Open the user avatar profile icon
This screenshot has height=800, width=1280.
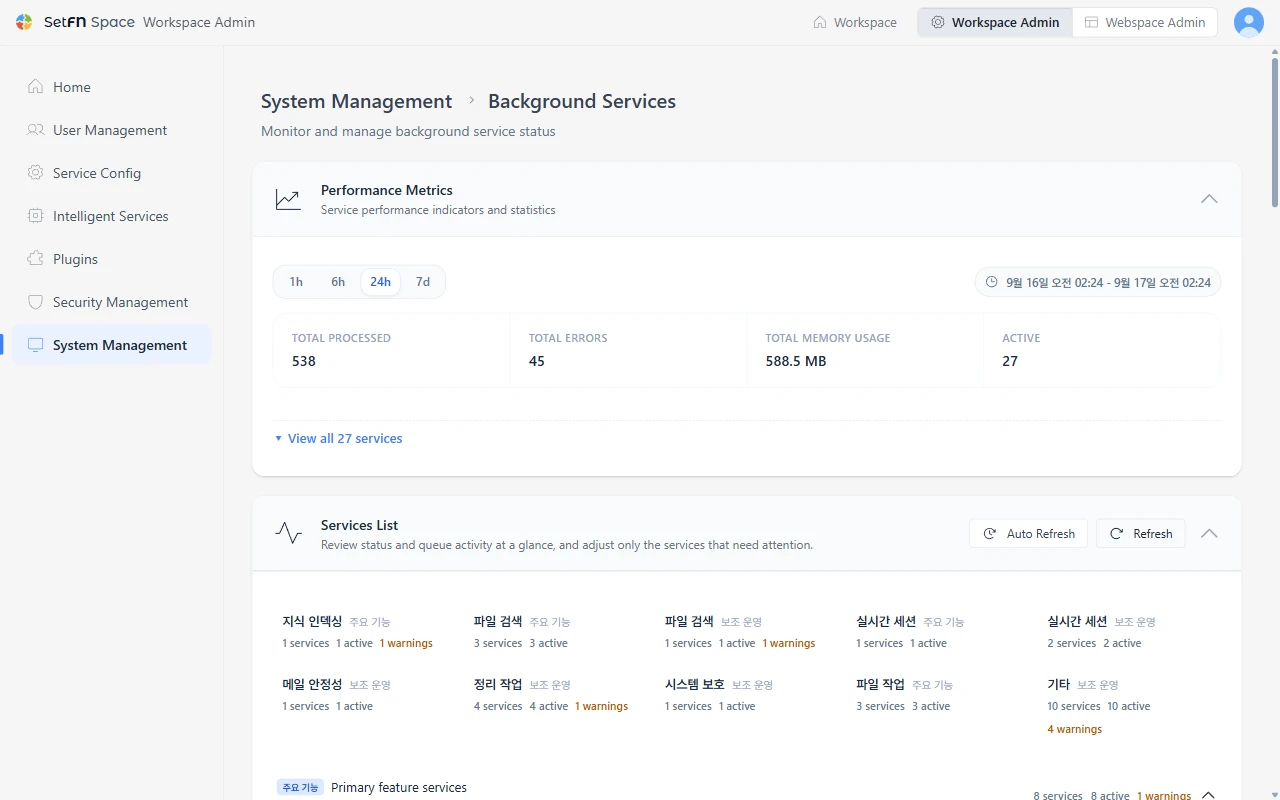tap(1249, 22)
